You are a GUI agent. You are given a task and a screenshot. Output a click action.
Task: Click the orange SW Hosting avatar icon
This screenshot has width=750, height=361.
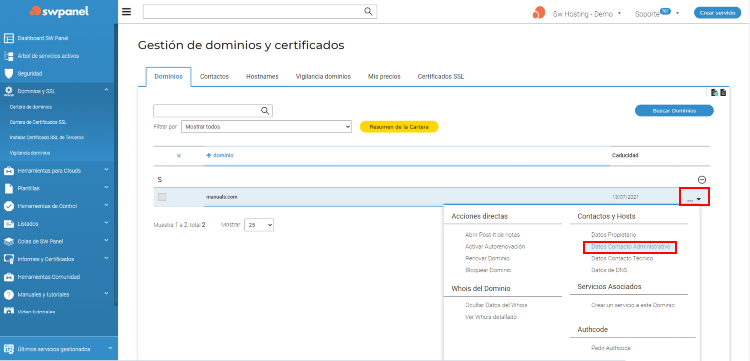click(x=539, y=13)
